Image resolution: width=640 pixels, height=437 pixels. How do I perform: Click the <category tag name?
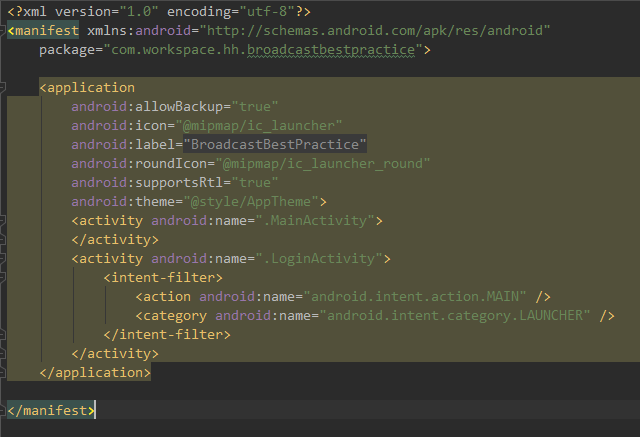click(171, 315)
